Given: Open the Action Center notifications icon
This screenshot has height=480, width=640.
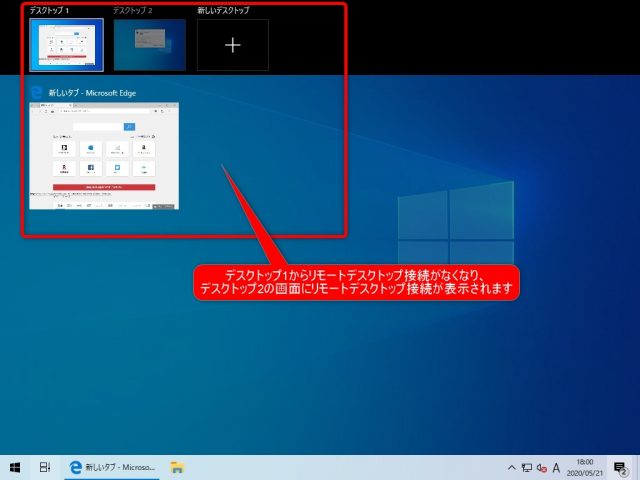Looking at the screenshot, I should tap(620, 468).
